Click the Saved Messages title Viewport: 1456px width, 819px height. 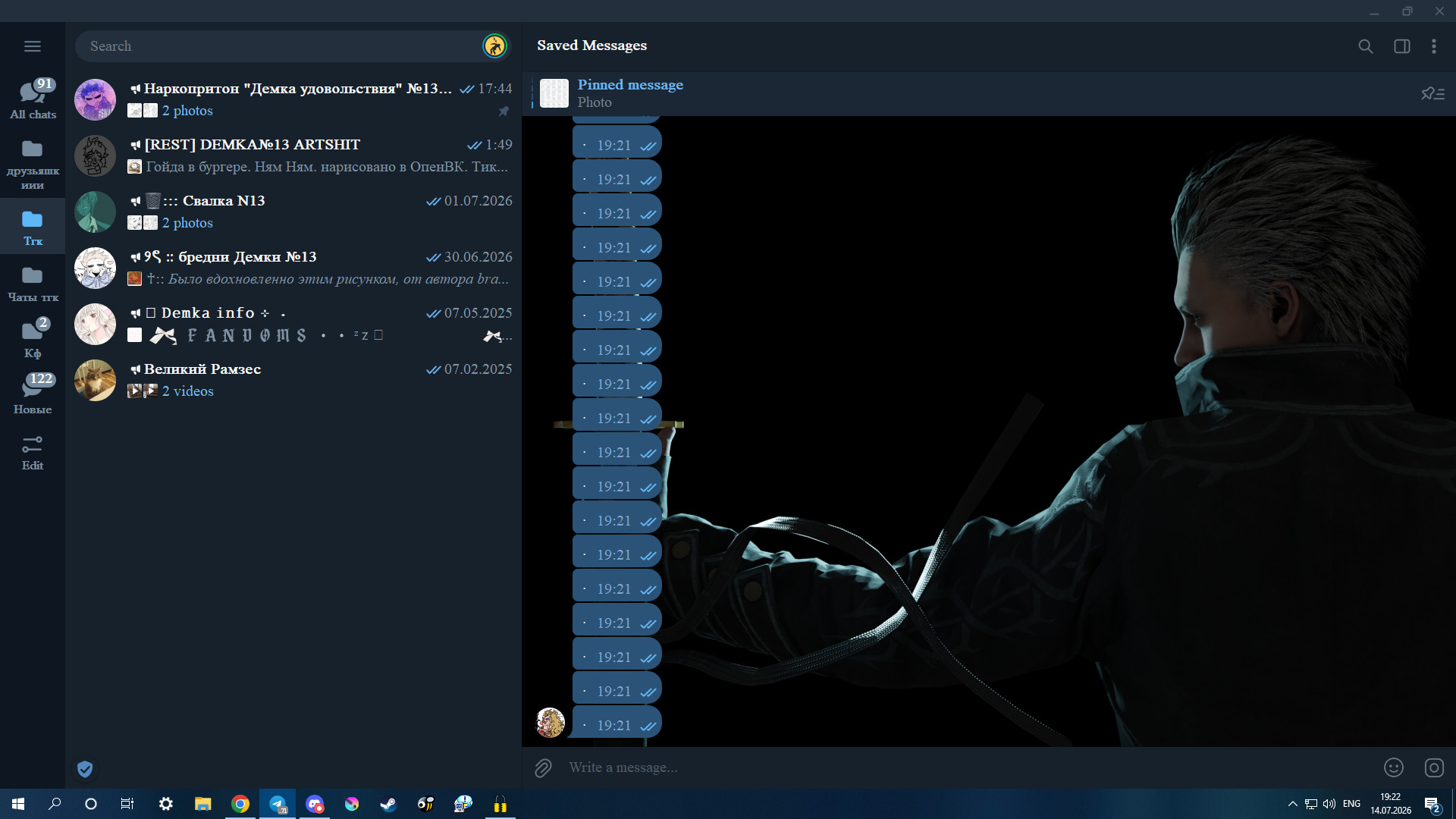[x=591, y=45]
